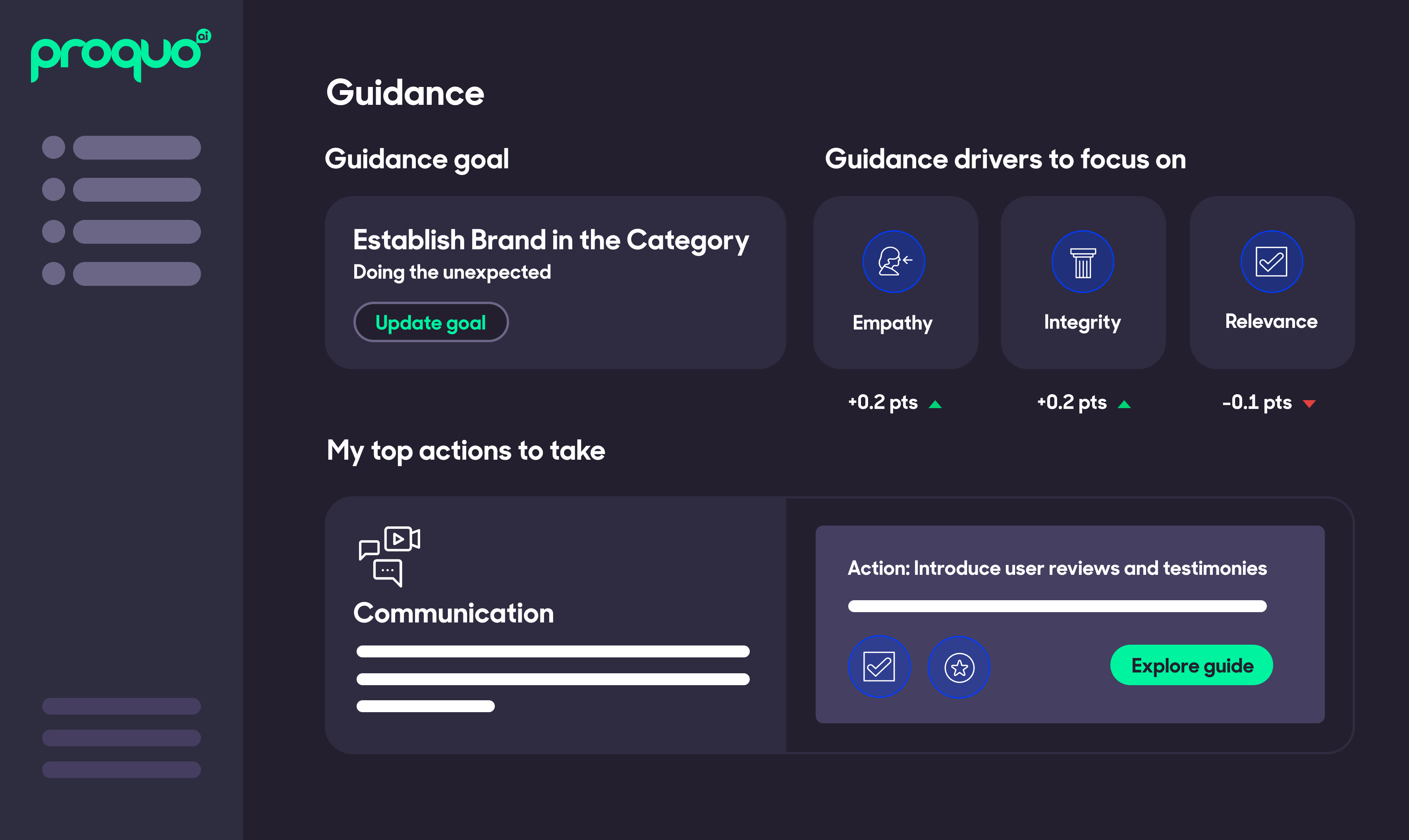The height and width of the screenshot is (840, 1409).
Task: Click the top placeholder link at sidebar bottom
Action: (121, 706)
